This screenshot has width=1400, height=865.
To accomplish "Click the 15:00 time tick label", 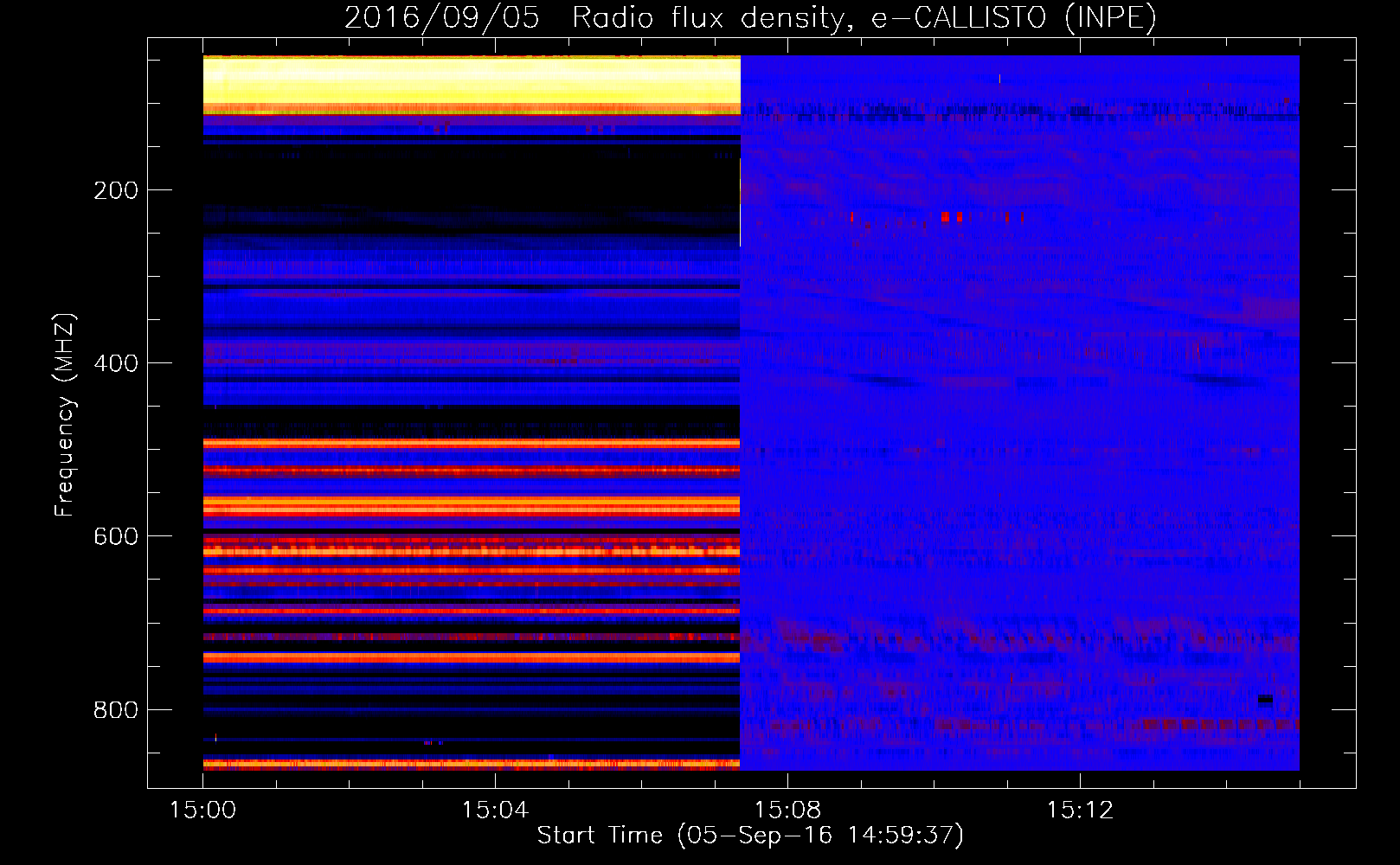I will pos(203,810).
